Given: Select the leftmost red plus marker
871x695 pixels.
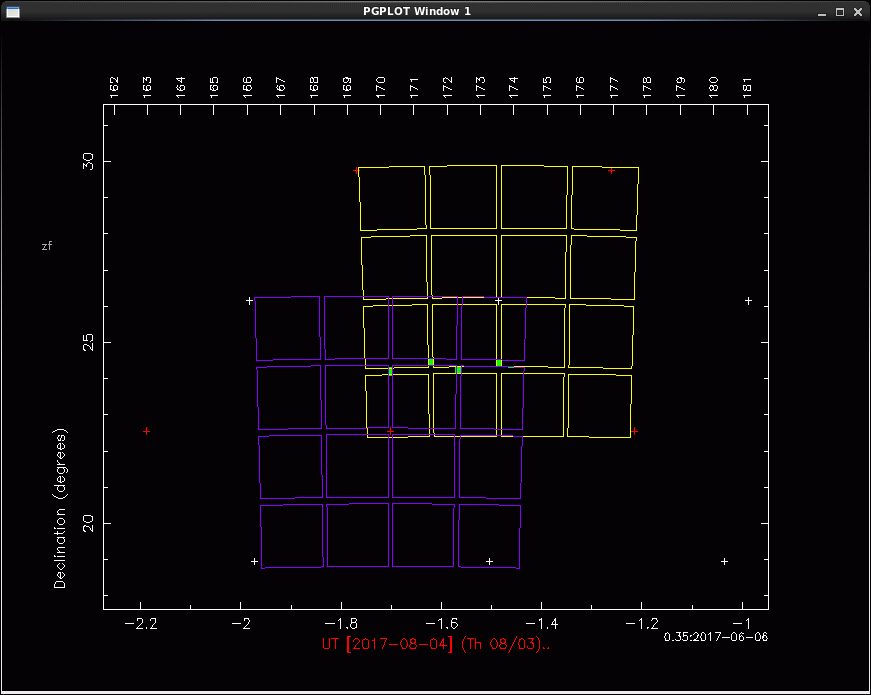Looking at the screenshot, I should [146, 431].
